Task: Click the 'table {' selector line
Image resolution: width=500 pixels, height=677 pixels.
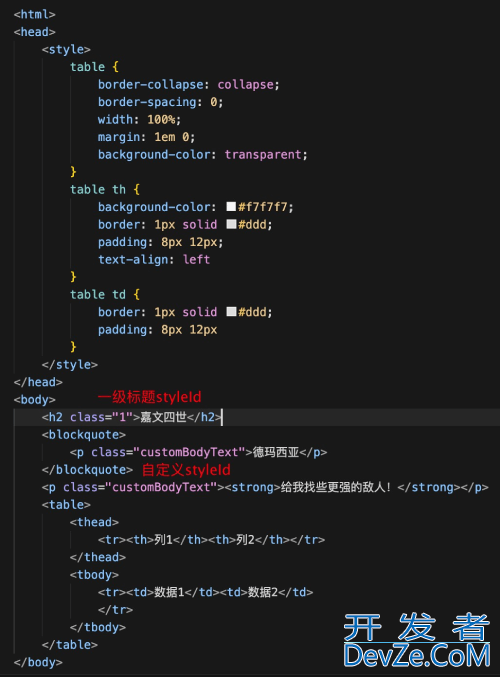Action: tap(94, 67)
